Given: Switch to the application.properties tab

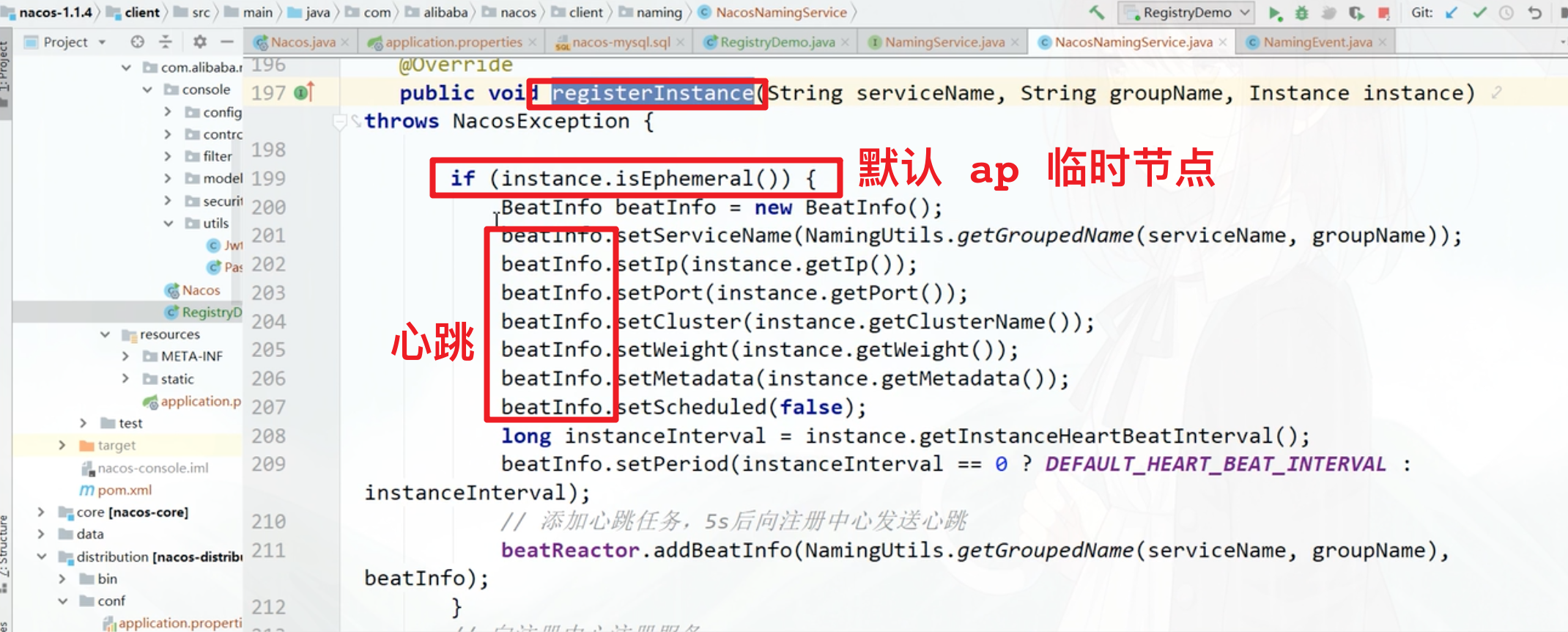Looking at the screenshot, I should pyautogui.click(x=452, y=43).
